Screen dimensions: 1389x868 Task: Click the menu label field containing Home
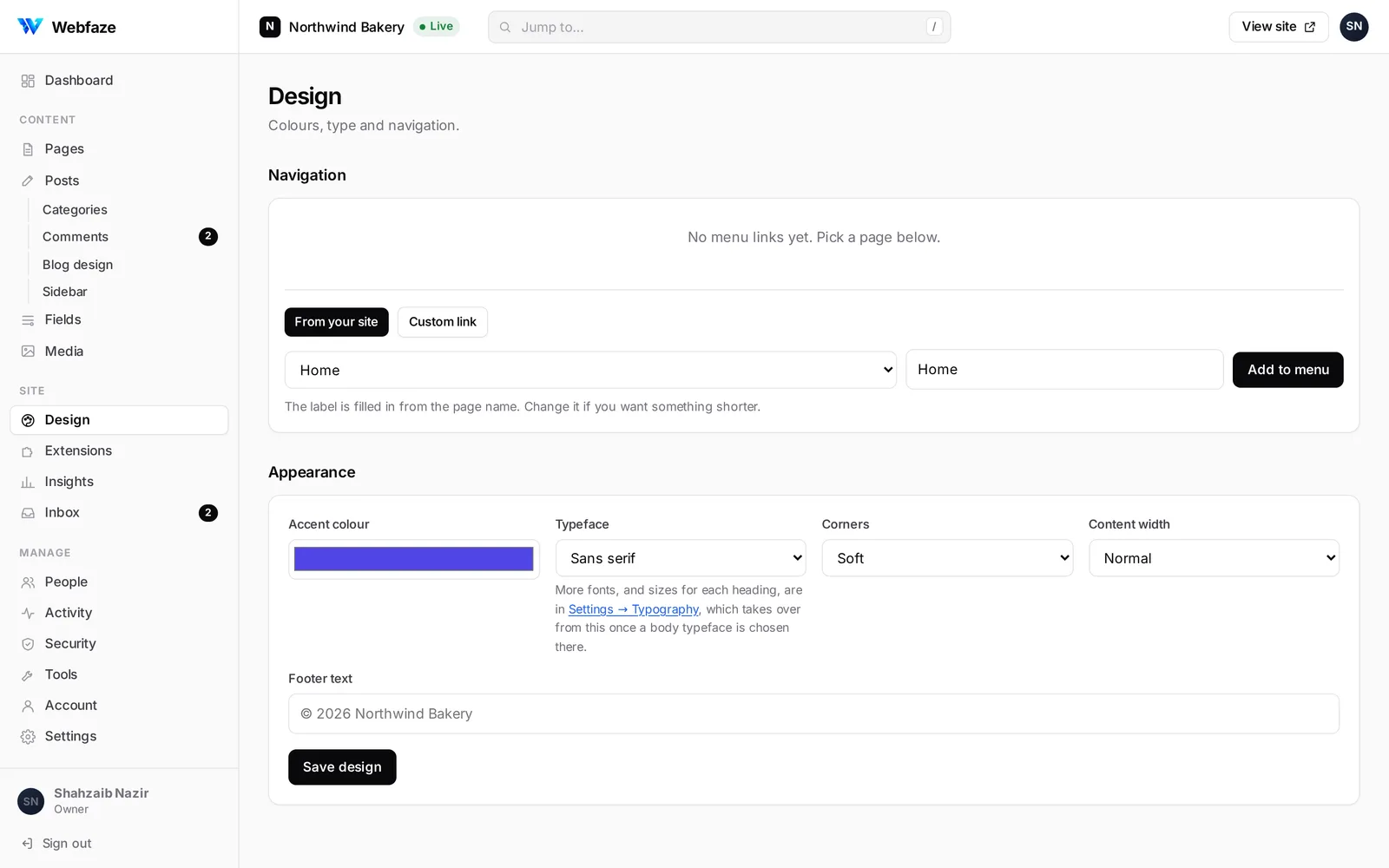[x=1064, y=370]
